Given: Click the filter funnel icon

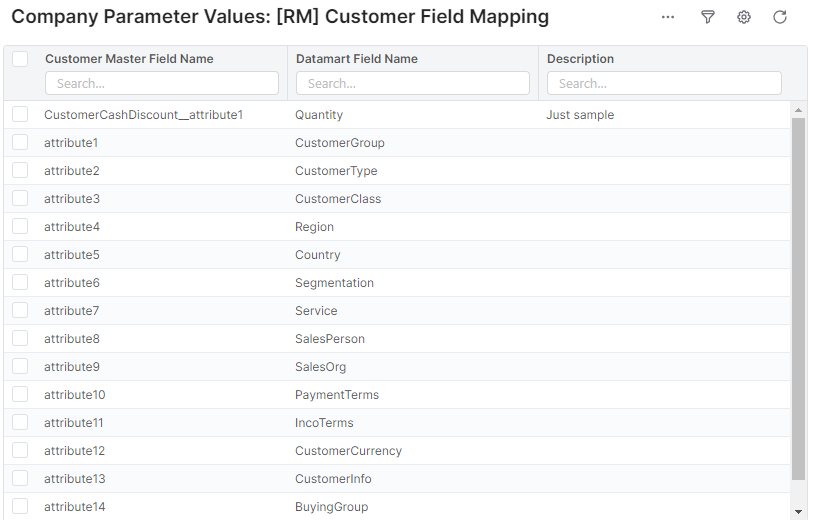Looking at the screenshot, I should [x=708, y=17].
